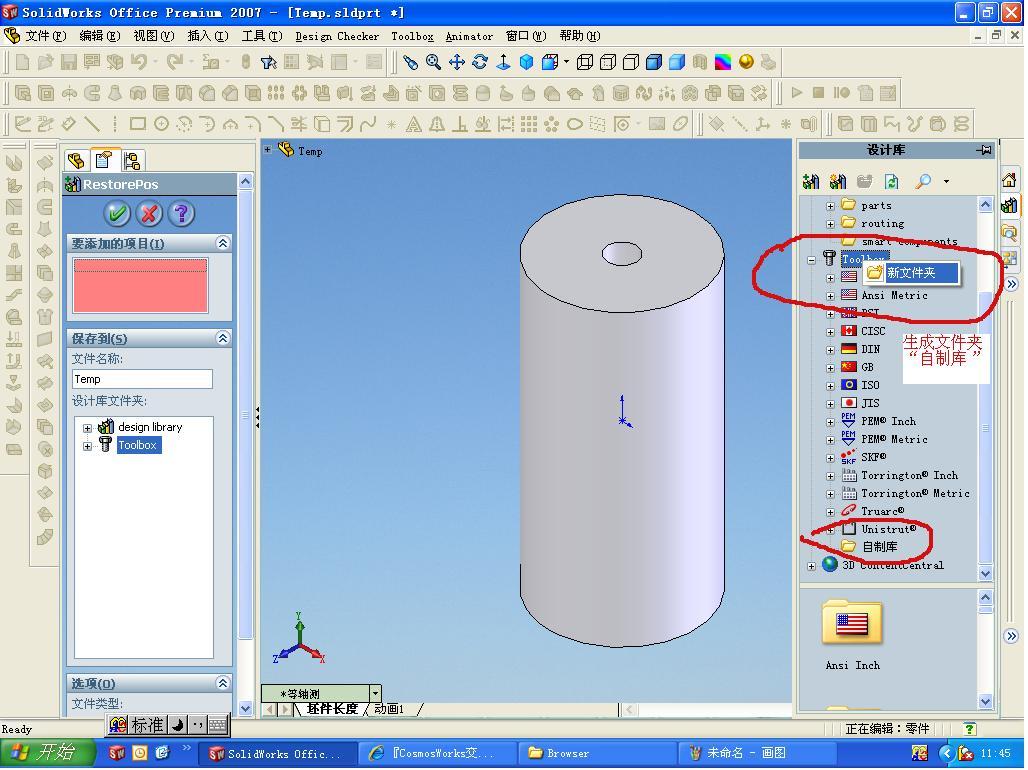The image size is (1028, 770).
Task: Open the 编辑(E) menu
Action: pyautogui.click(x=100, y=36)
